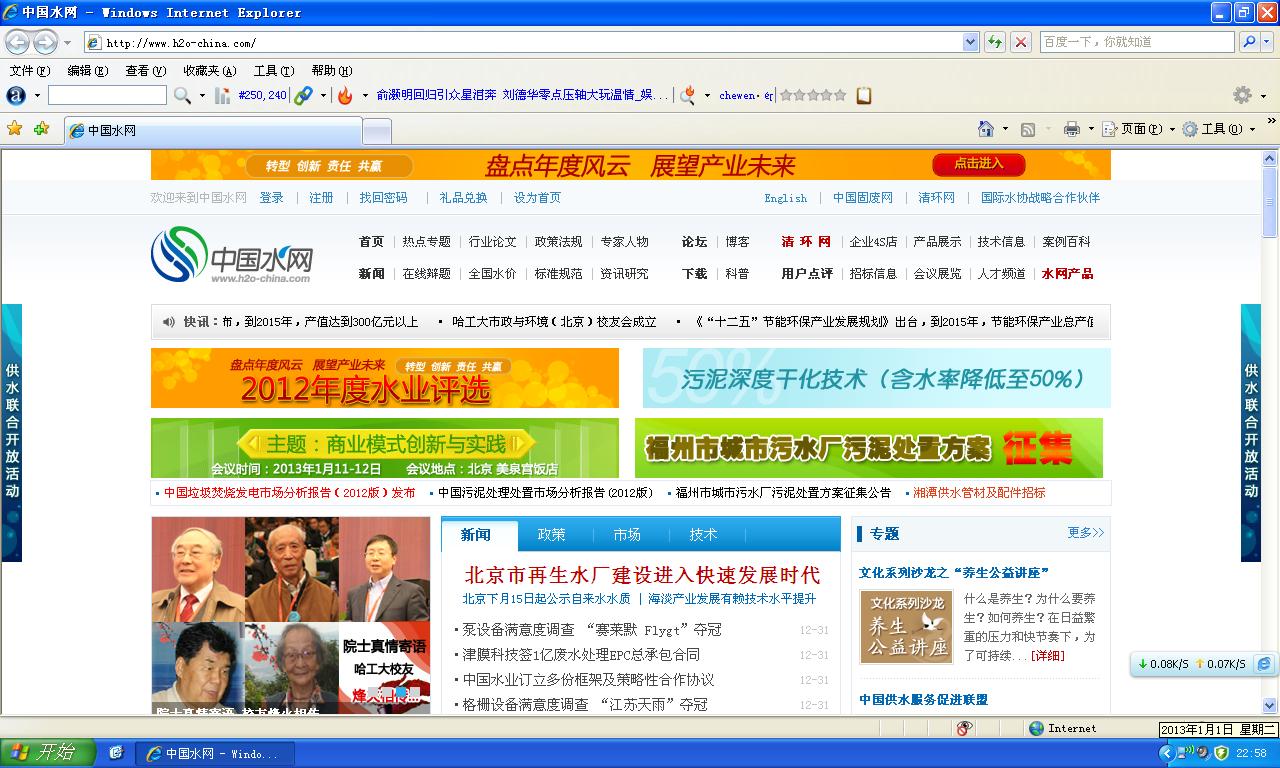Open Alexa toolbar settings gear
The width and height of the screenshot is (1280, 768).
(x=1242, y=95)
